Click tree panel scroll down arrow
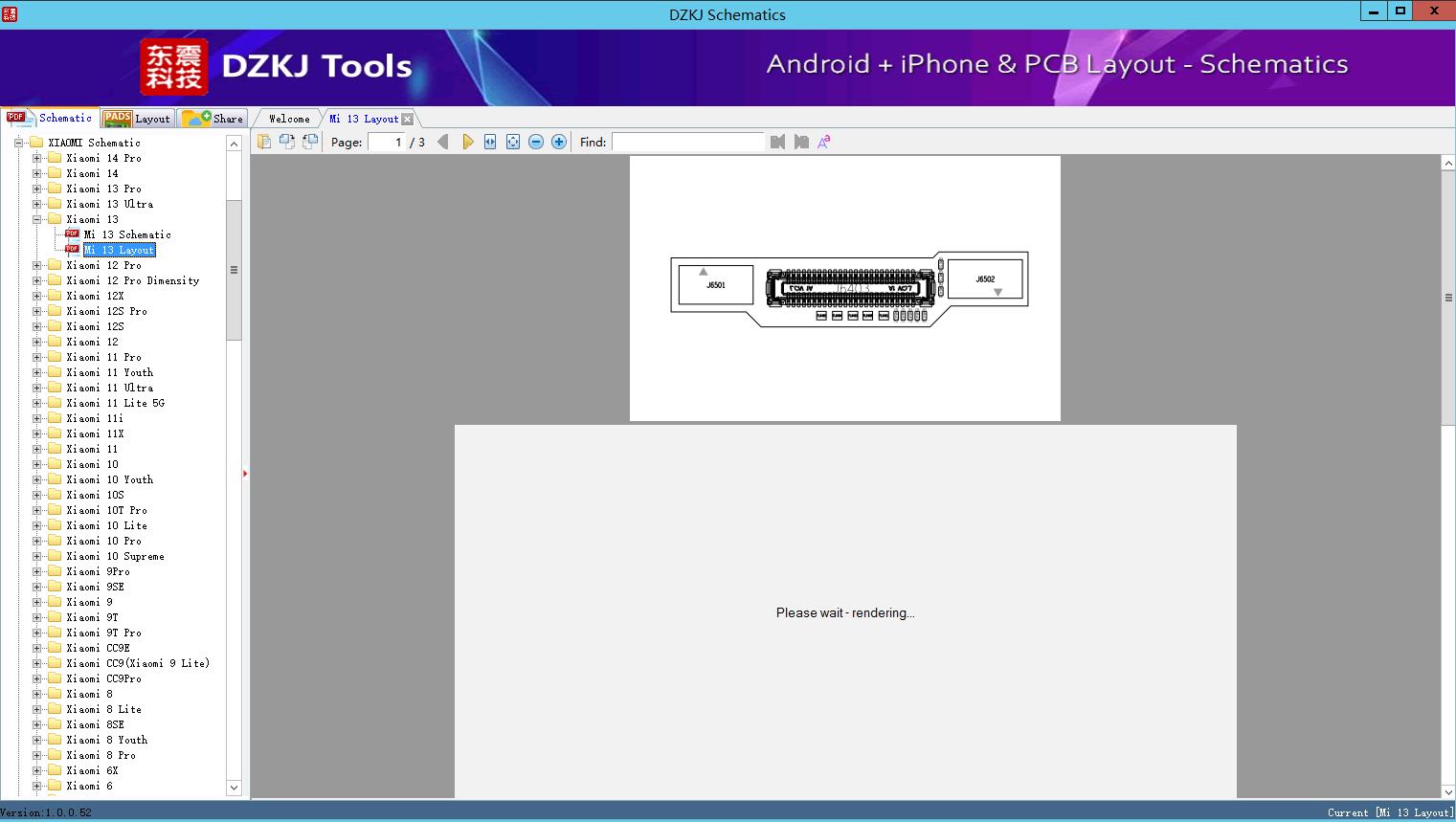Image resolution: width=1456 pixels, height=822 pixels. click(x=234, y=788)
